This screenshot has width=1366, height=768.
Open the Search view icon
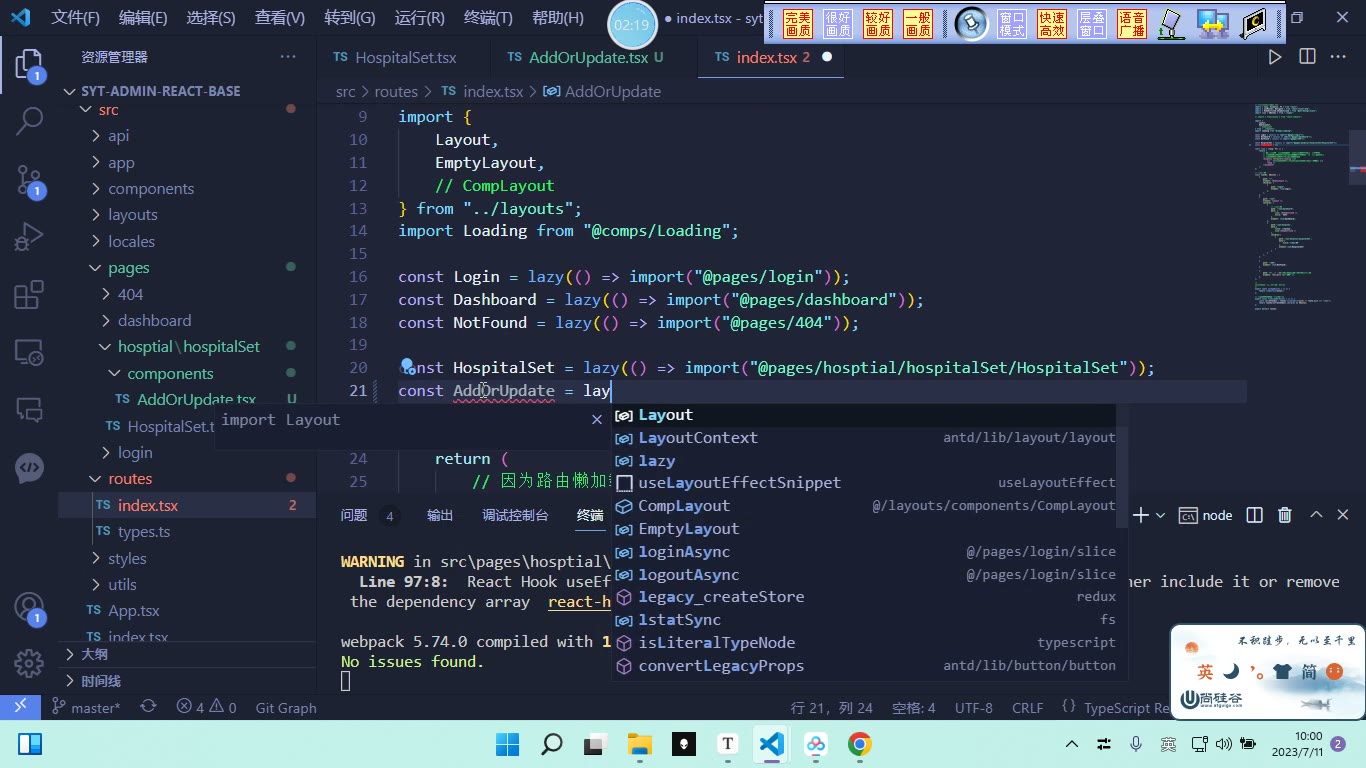pyautogui.click(x=29, y=122)
